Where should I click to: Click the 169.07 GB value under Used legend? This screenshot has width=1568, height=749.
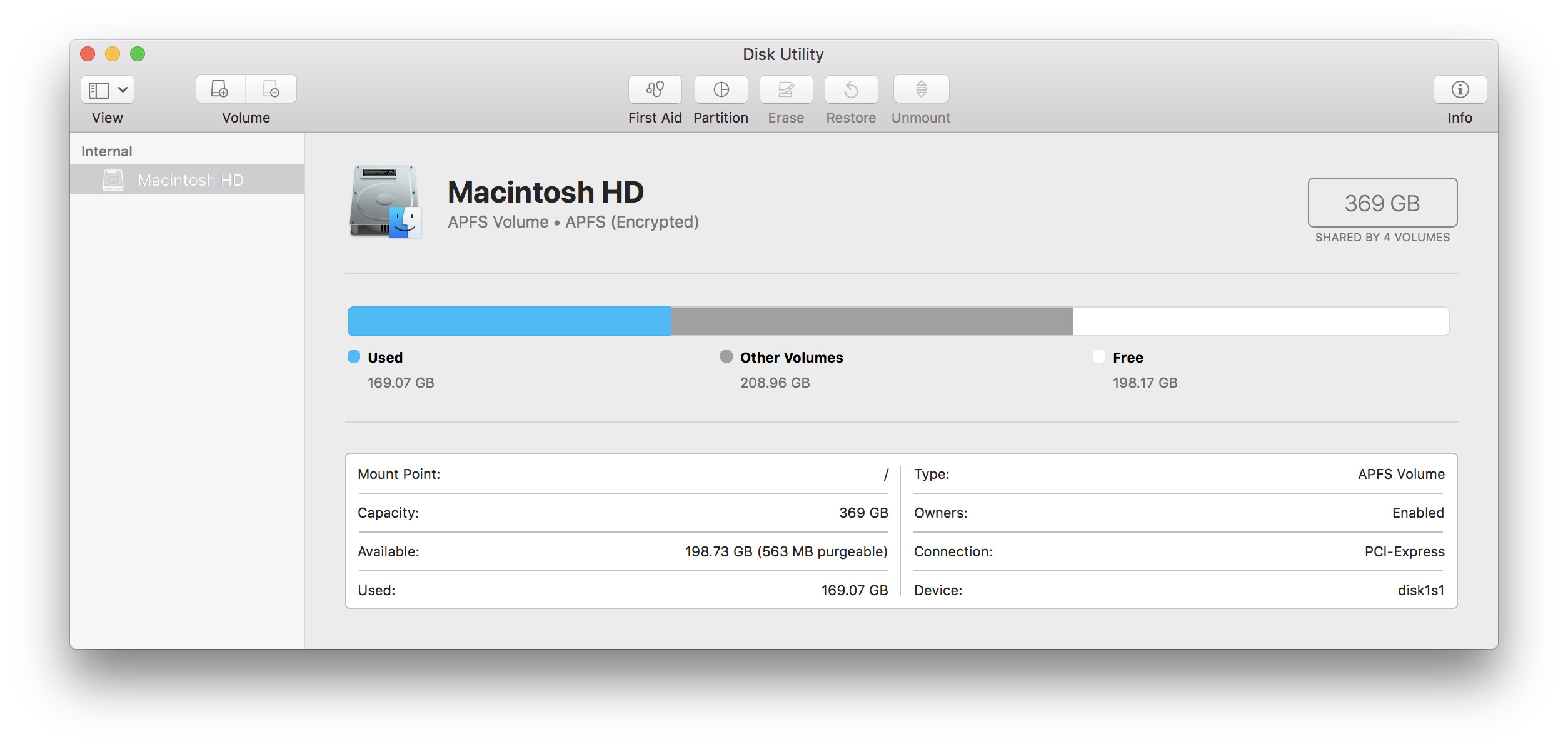click(x=401, y=383)
